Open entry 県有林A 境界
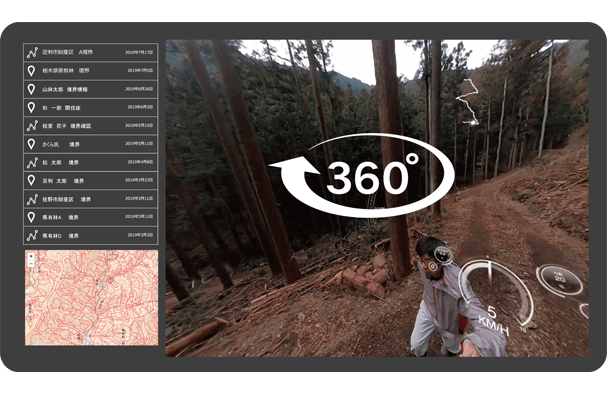The width and height of the screenshot is (607, 394). pos(91,218)
